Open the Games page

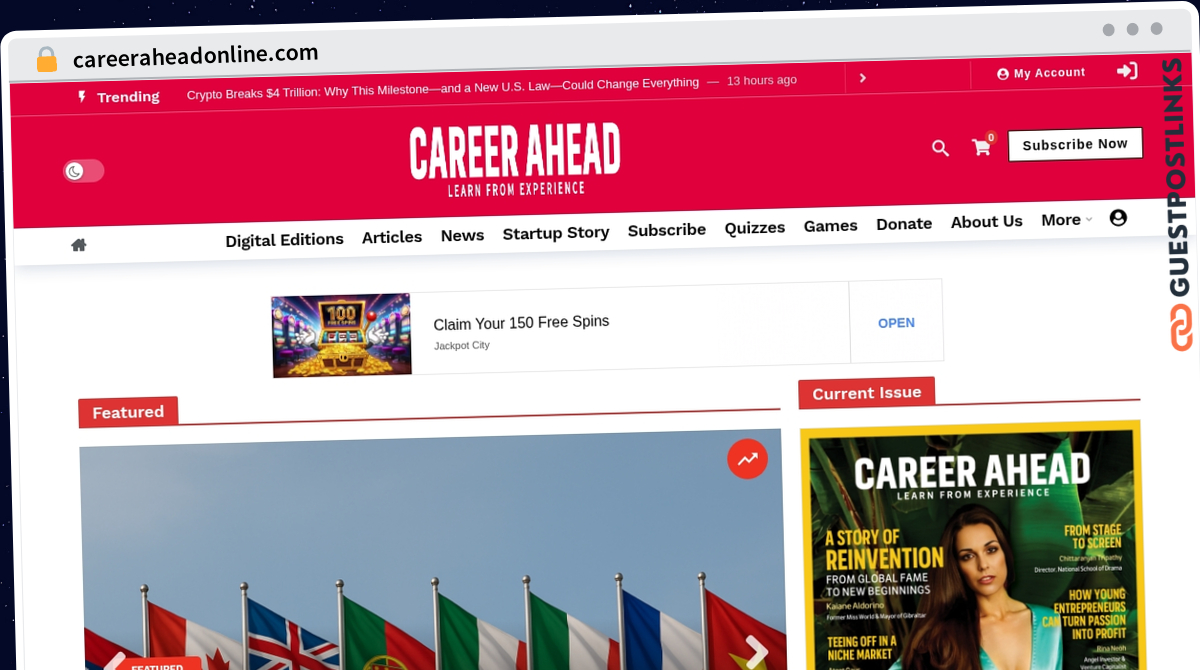(831, 226)
